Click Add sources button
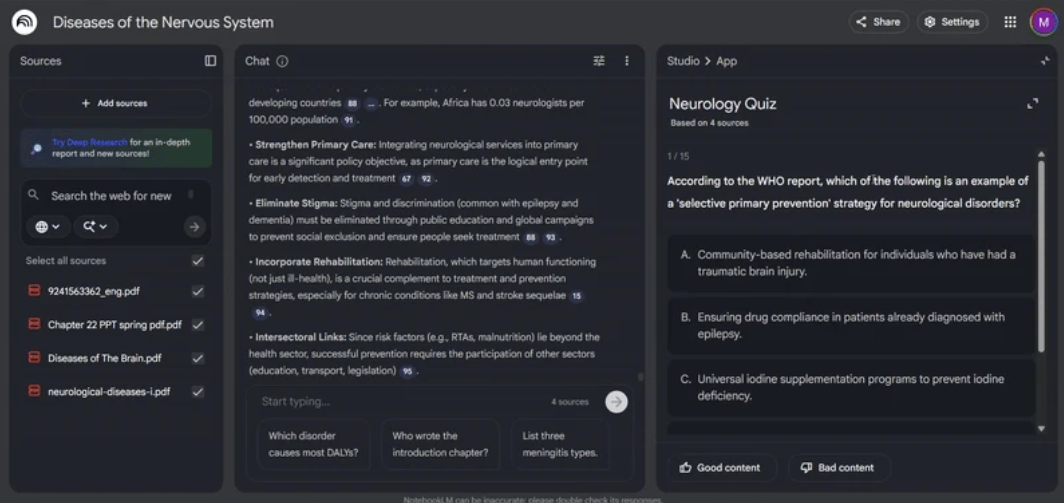 point(115,103)
